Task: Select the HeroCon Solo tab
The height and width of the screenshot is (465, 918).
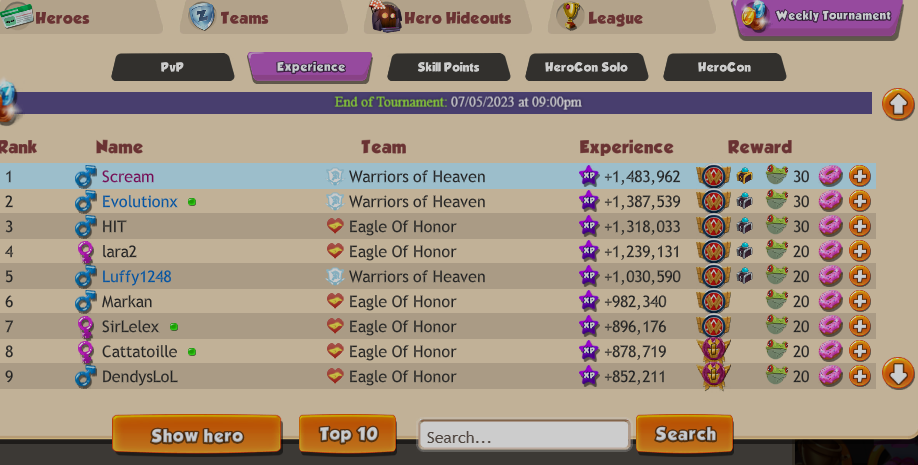Action: (x=587, y=67)
